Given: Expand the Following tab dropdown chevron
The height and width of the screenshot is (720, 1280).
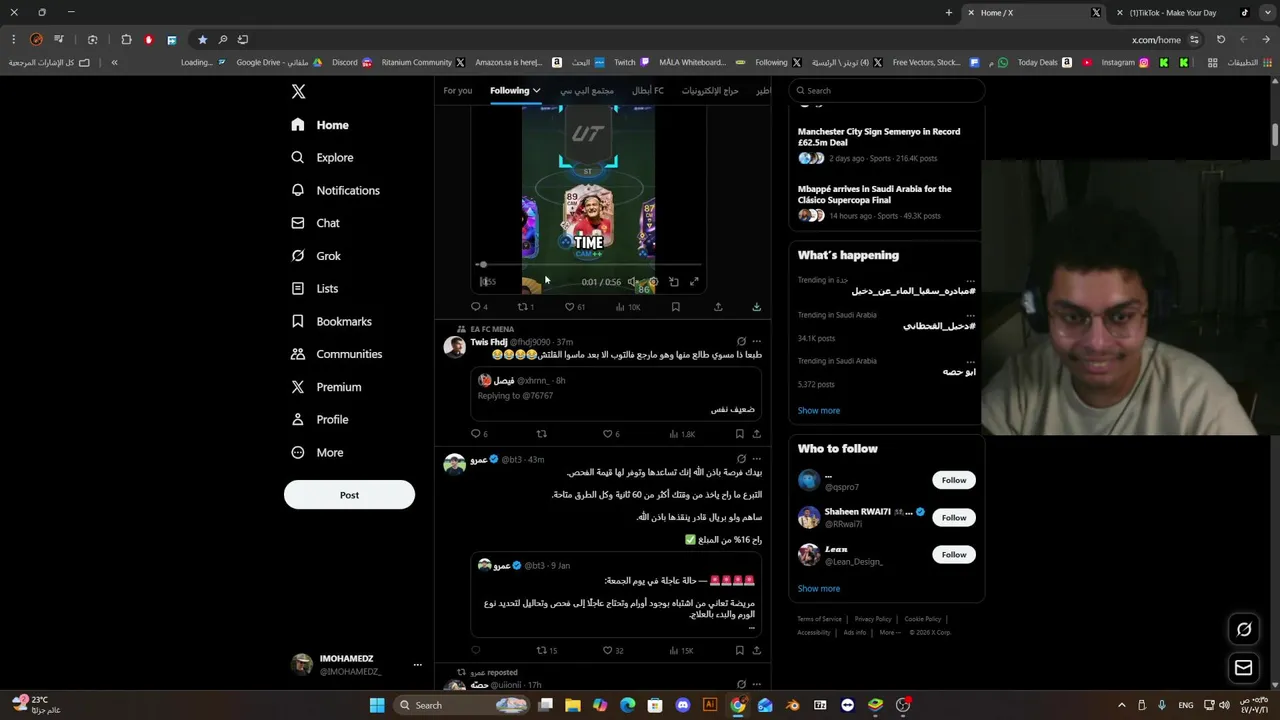Looking at the screenshot, I should point(536,91).
